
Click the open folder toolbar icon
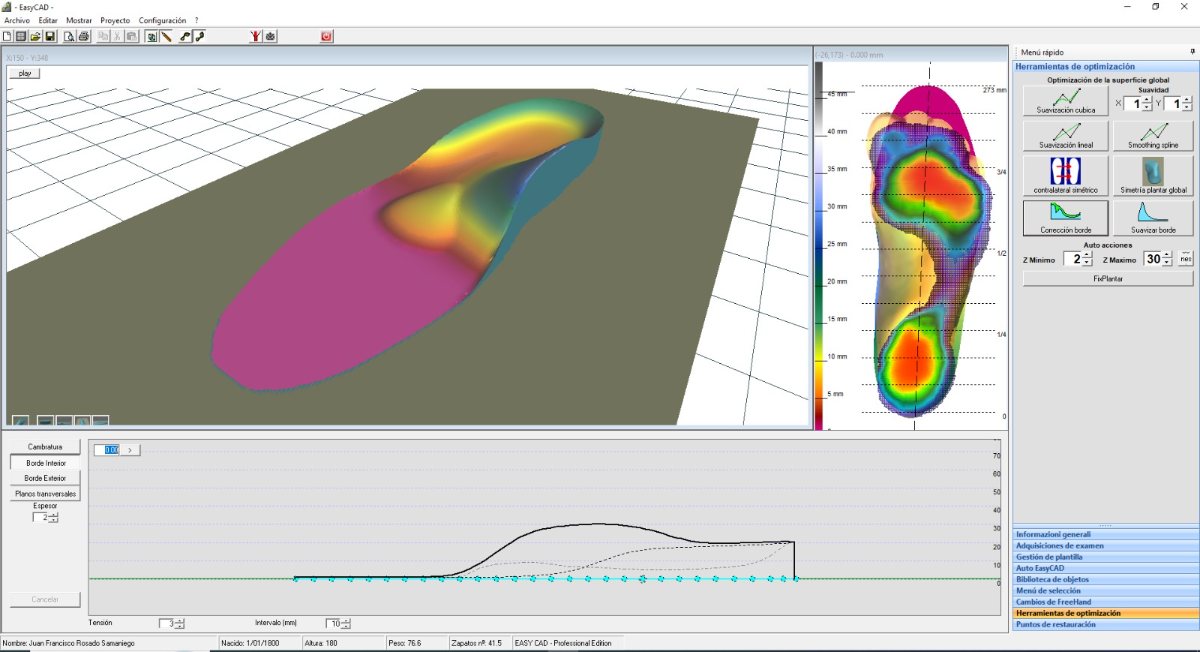35,36
